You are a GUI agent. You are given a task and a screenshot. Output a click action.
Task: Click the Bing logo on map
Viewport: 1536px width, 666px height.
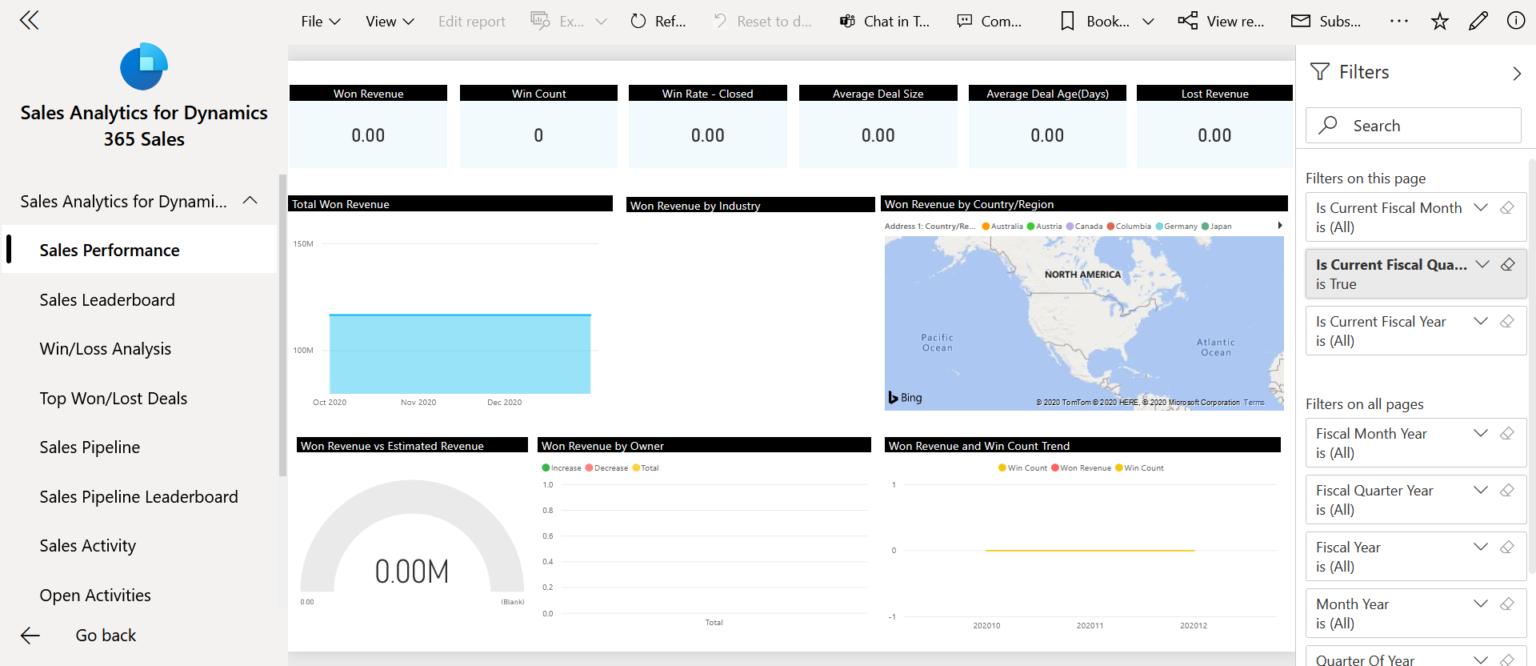tap(905, 397)
